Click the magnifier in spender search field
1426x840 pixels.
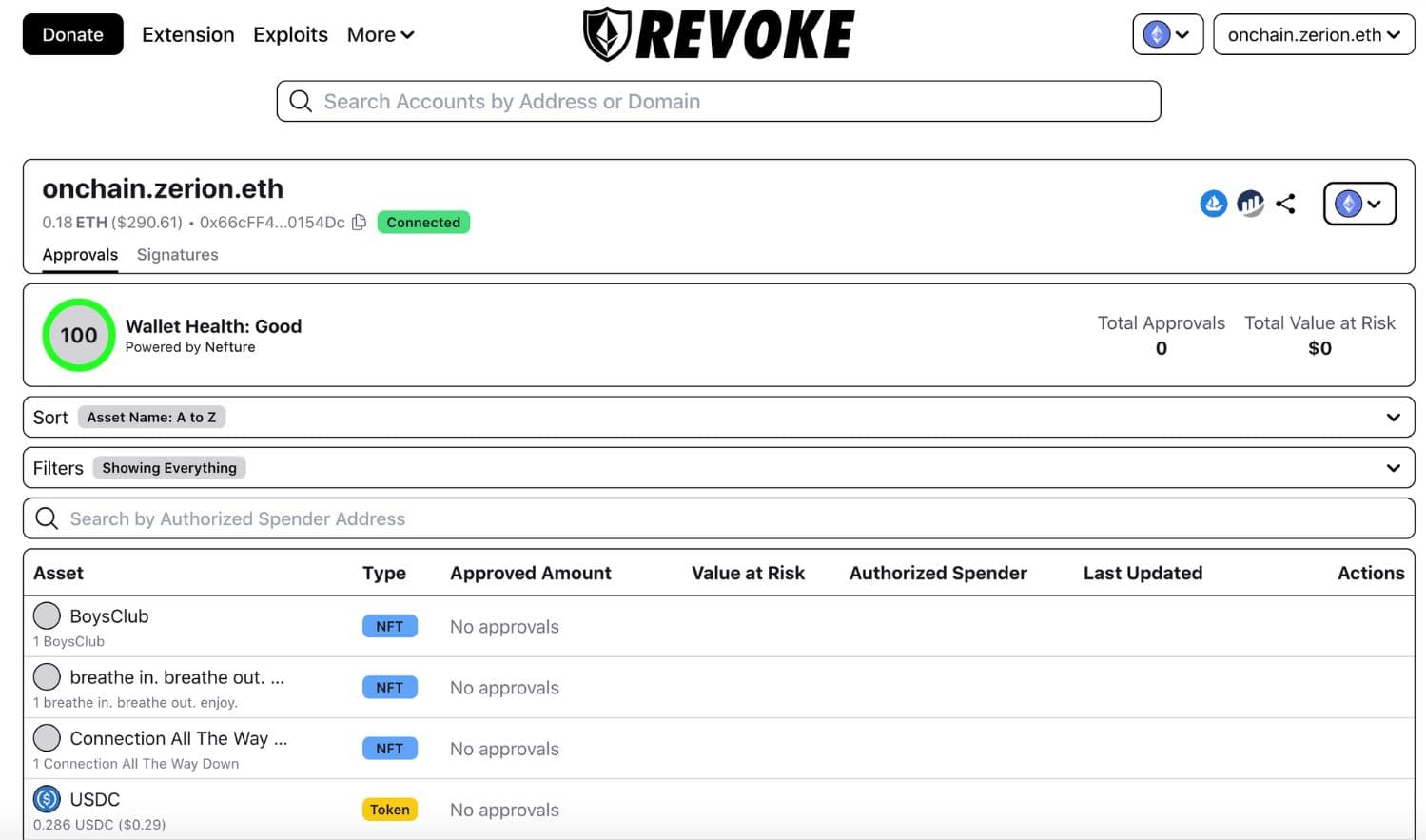[47, 518]
